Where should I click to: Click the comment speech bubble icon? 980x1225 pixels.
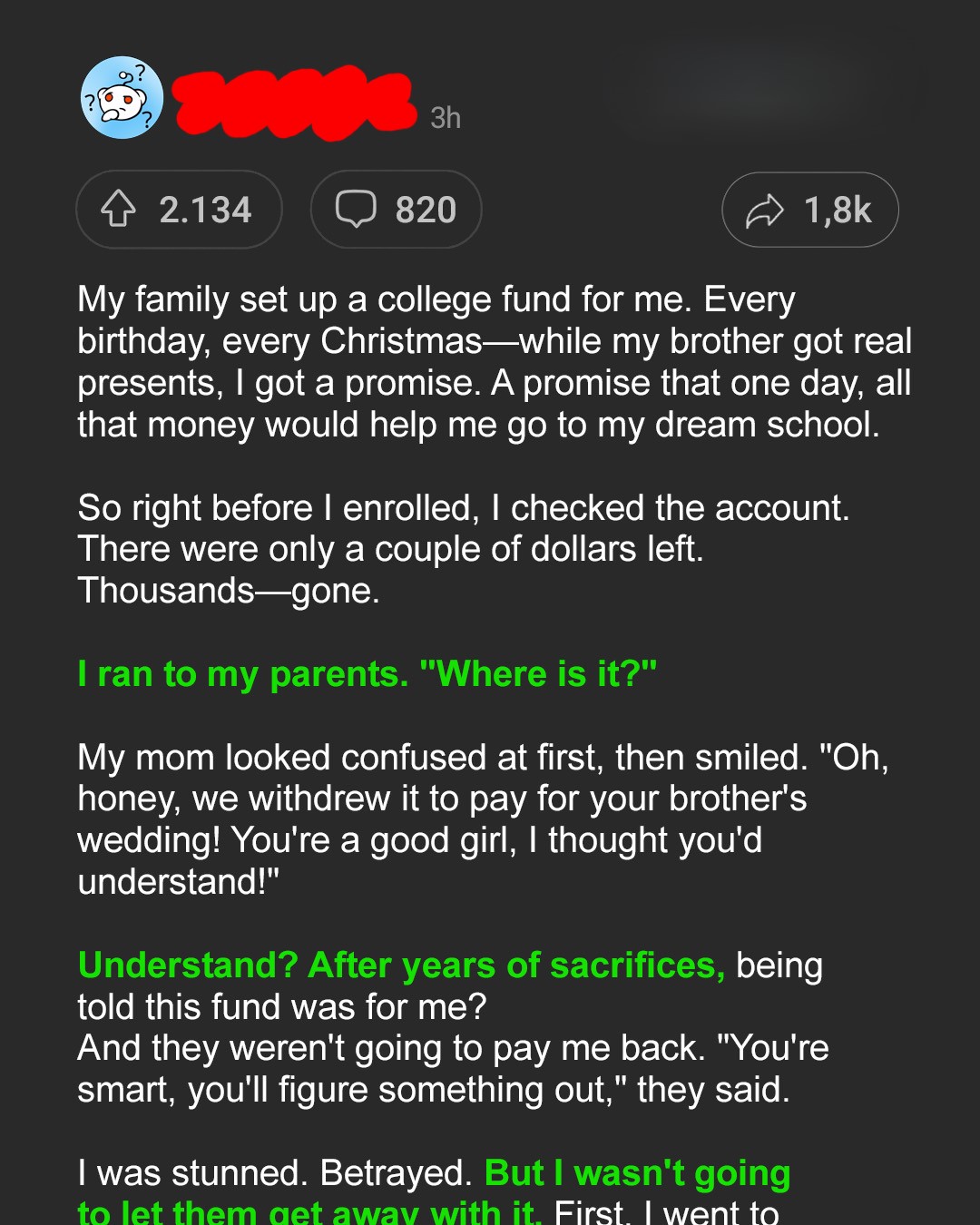pos(356,209)
